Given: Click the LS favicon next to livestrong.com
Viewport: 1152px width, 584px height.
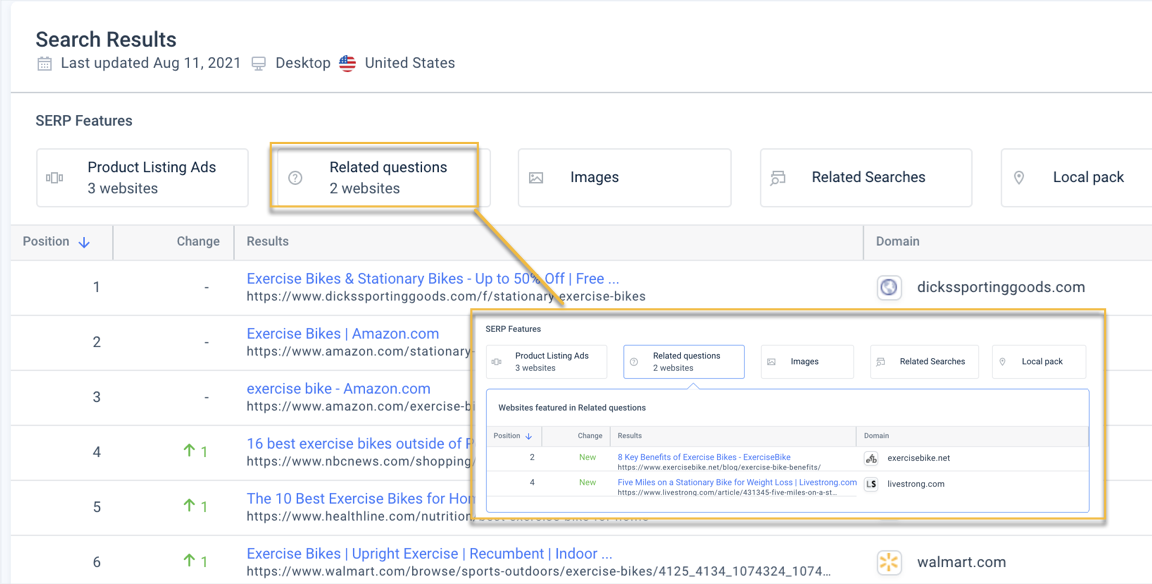Looking at the screenshot, I should [871, 484].
